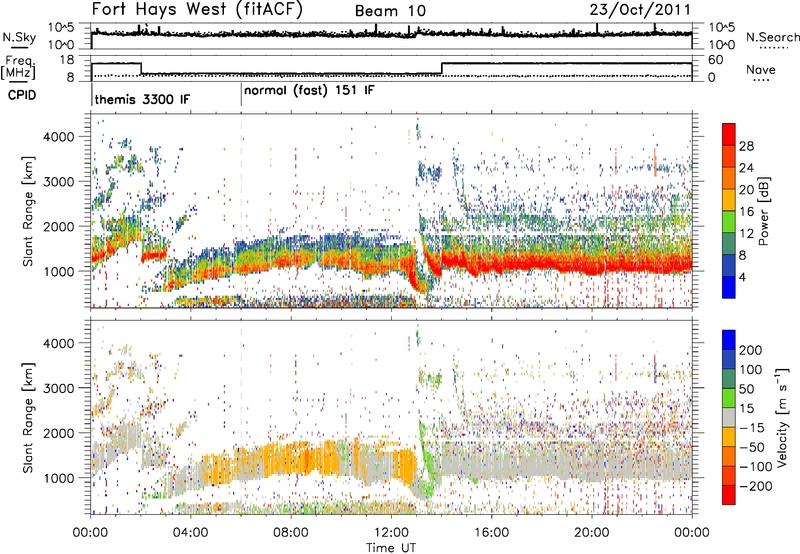Viewport: 800px width, 554px height.
Task: Select the 'N.Search' legend label
Action: (773, 37)
